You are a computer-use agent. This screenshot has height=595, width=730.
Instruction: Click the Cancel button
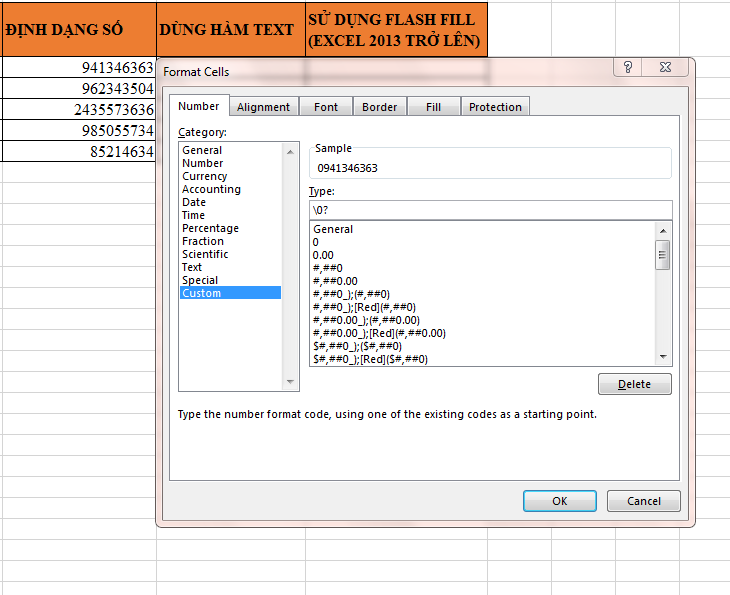643,501
